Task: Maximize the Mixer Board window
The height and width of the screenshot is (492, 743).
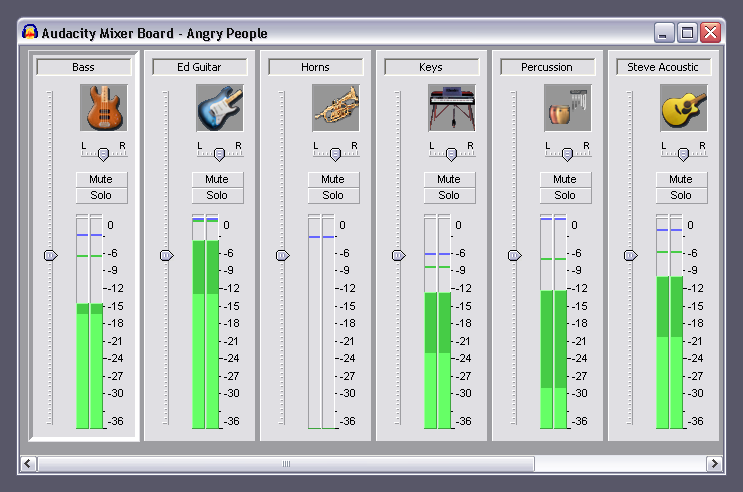Action: click(x=687, y=33)
